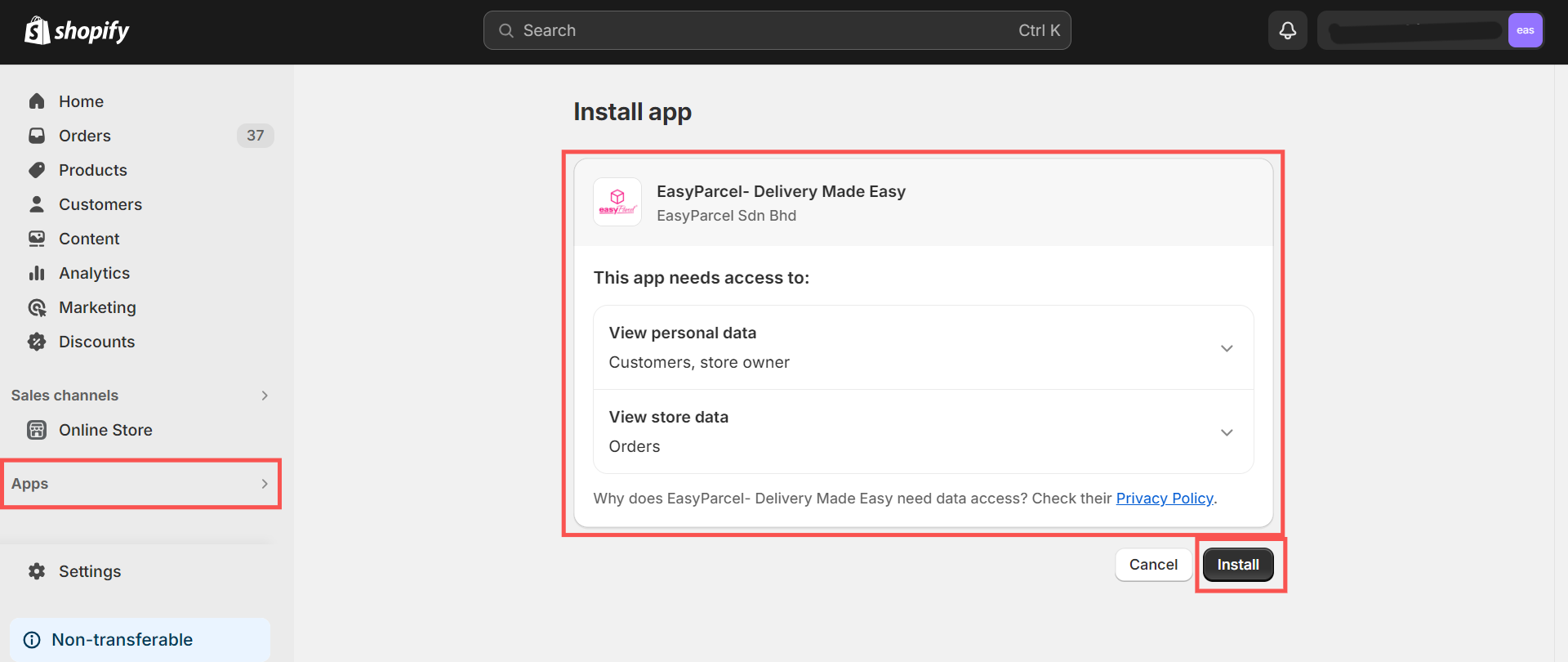Click the Search field in the top bar
This screenshot has width=1568, height=662.
click(777, 30)
